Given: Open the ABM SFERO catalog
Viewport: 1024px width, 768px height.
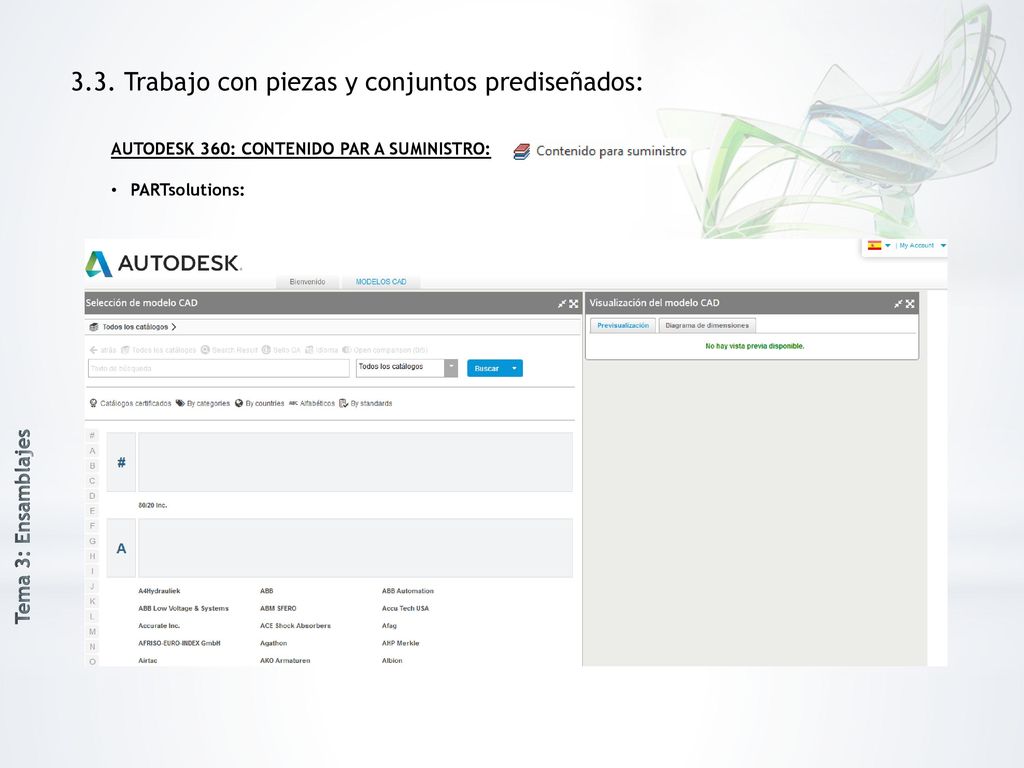Looking at the screenshot, I should point(278,609).
